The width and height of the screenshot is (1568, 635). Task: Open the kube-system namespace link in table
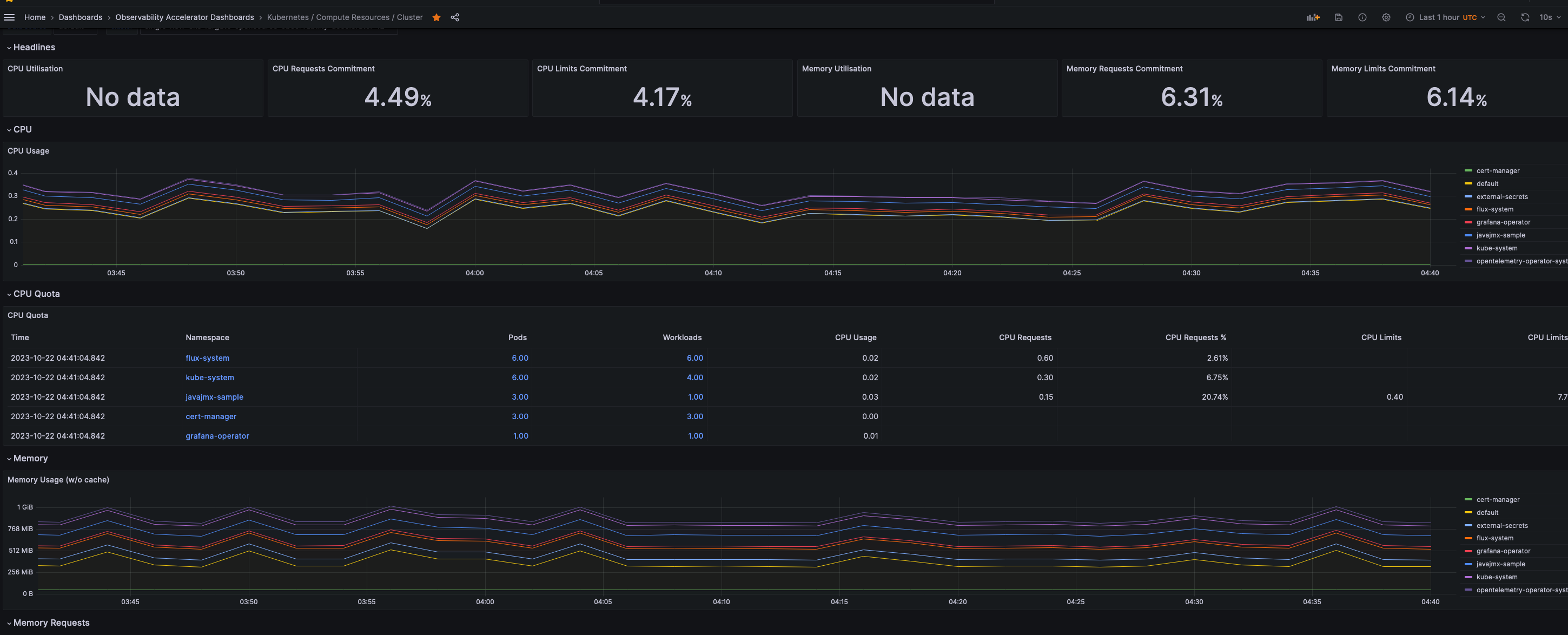(209, 377)
